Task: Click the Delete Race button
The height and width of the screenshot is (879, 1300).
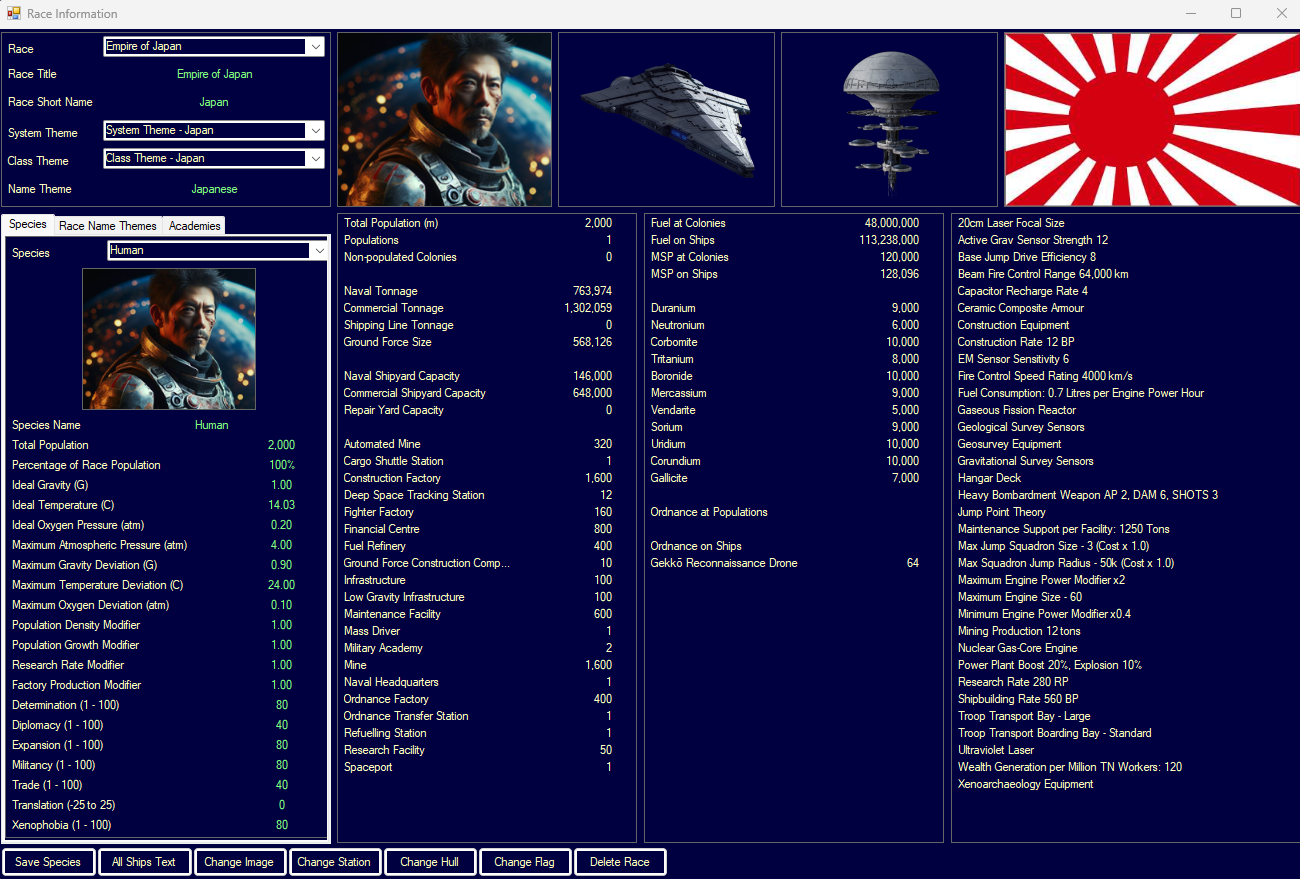Action: [620, 862]
